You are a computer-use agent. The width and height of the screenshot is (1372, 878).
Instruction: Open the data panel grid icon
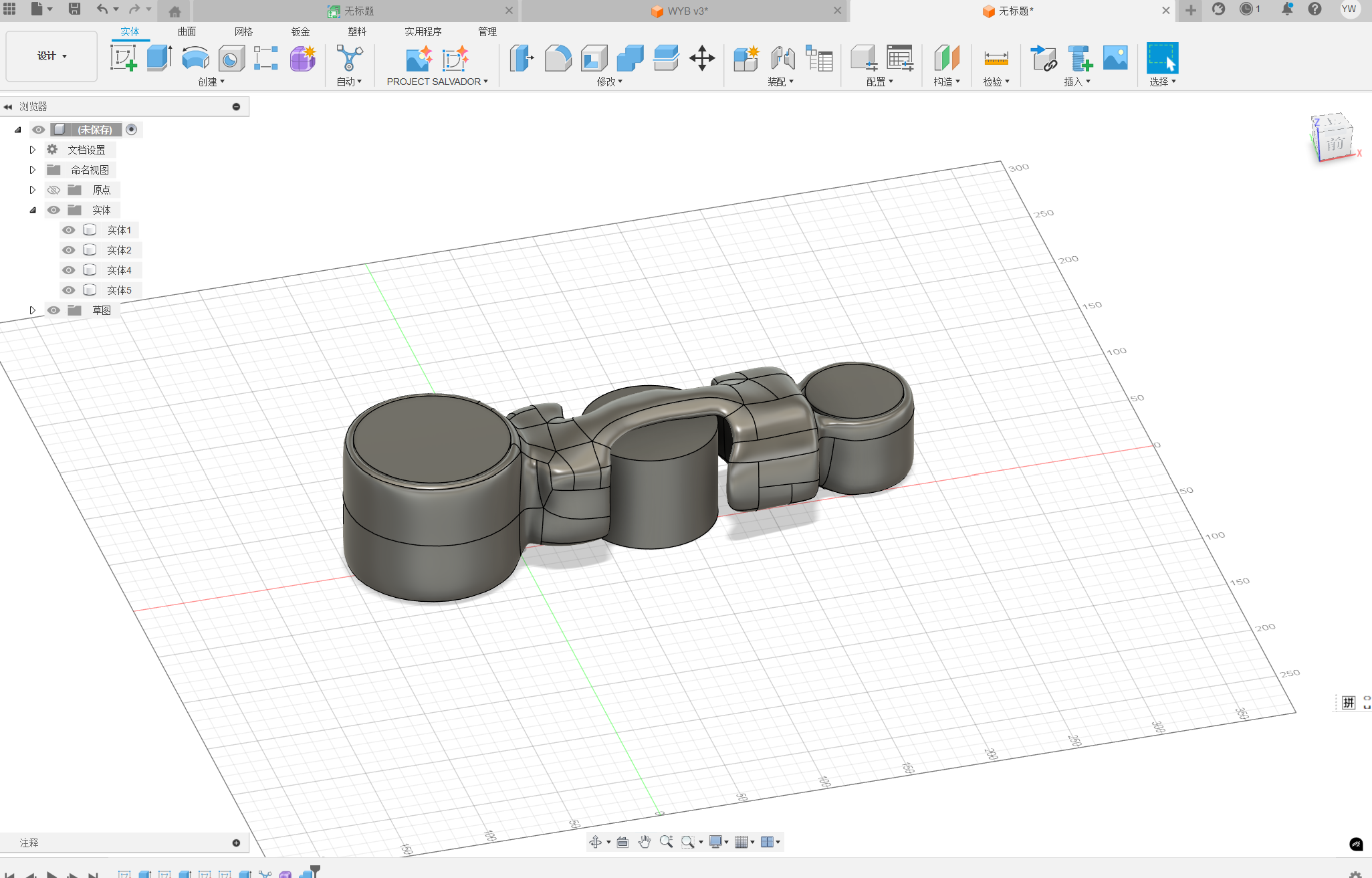coord(9,9)
